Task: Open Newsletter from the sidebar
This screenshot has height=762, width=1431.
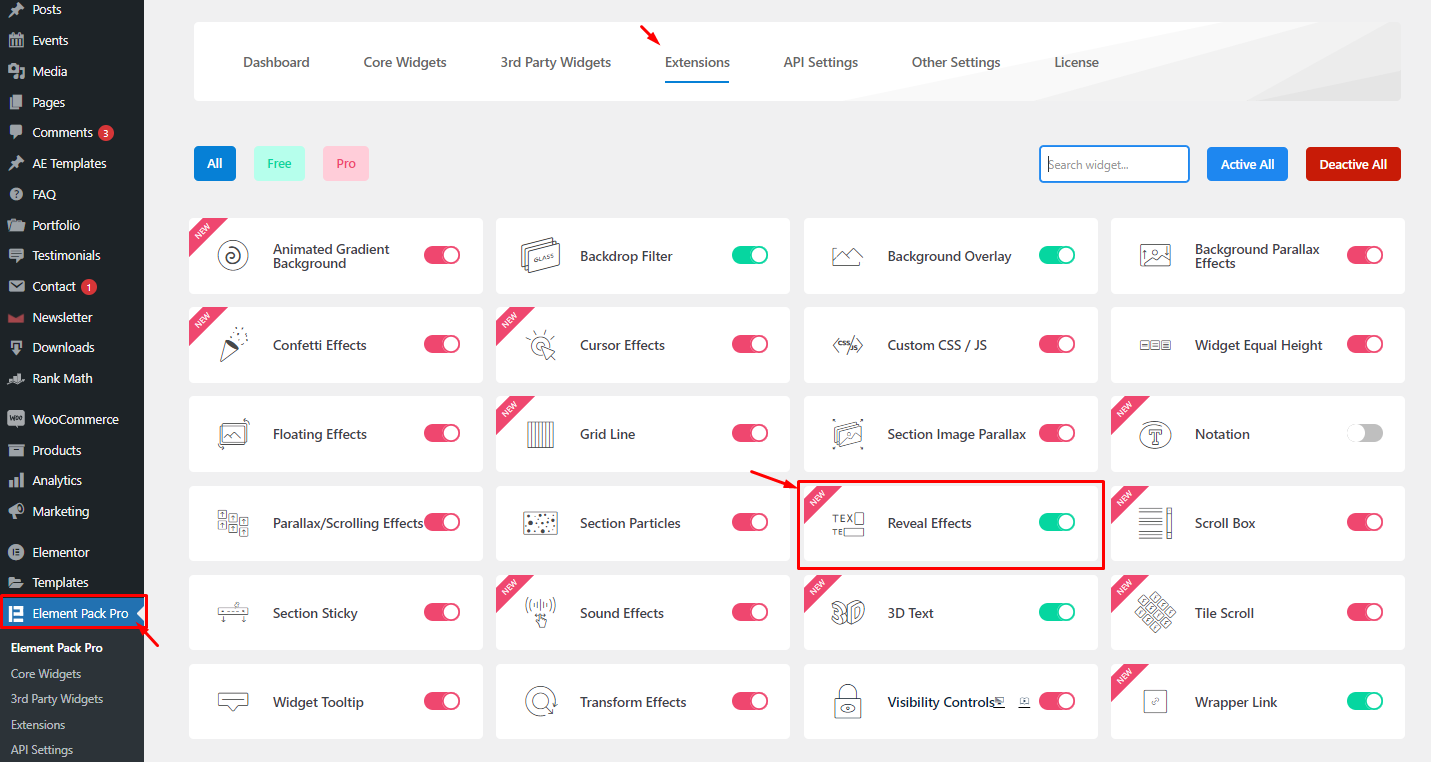Action: pyautogui.click(x=63, y=316)
